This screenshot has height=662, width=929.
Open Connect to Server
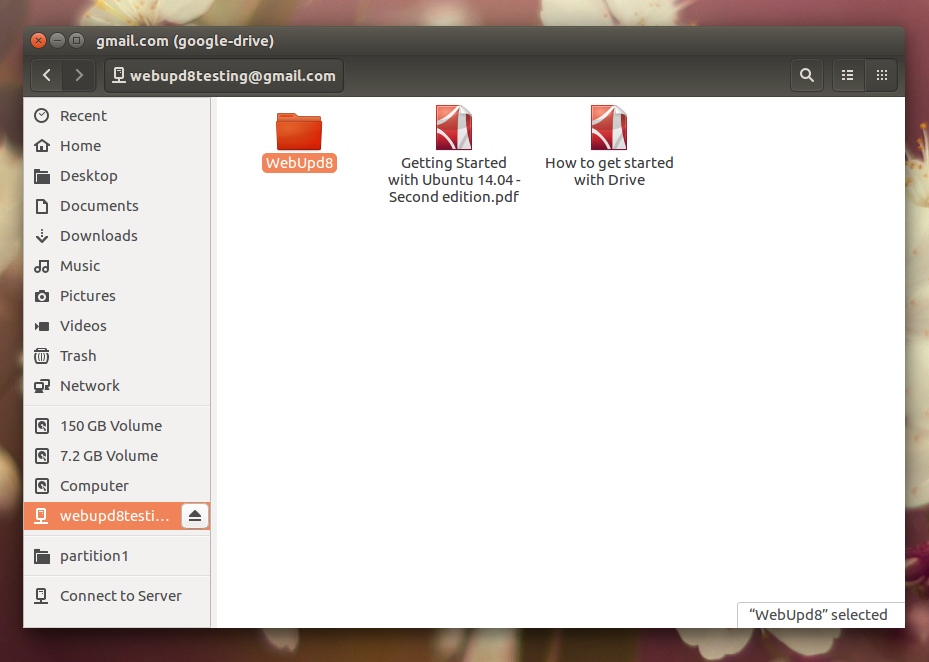coord(120,595)
